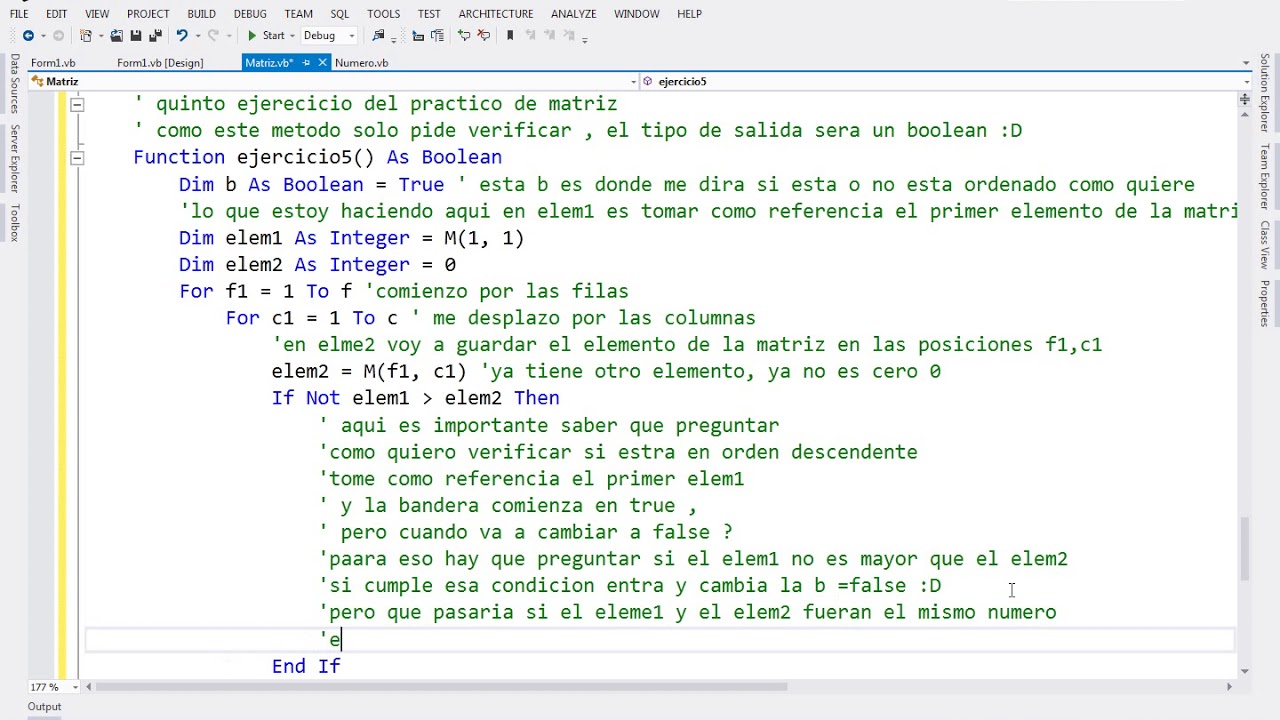Open the Team Explorer side tab
Image resolution: width=1280 pixels, height=720 pixels.
[x=1265, y=176]
